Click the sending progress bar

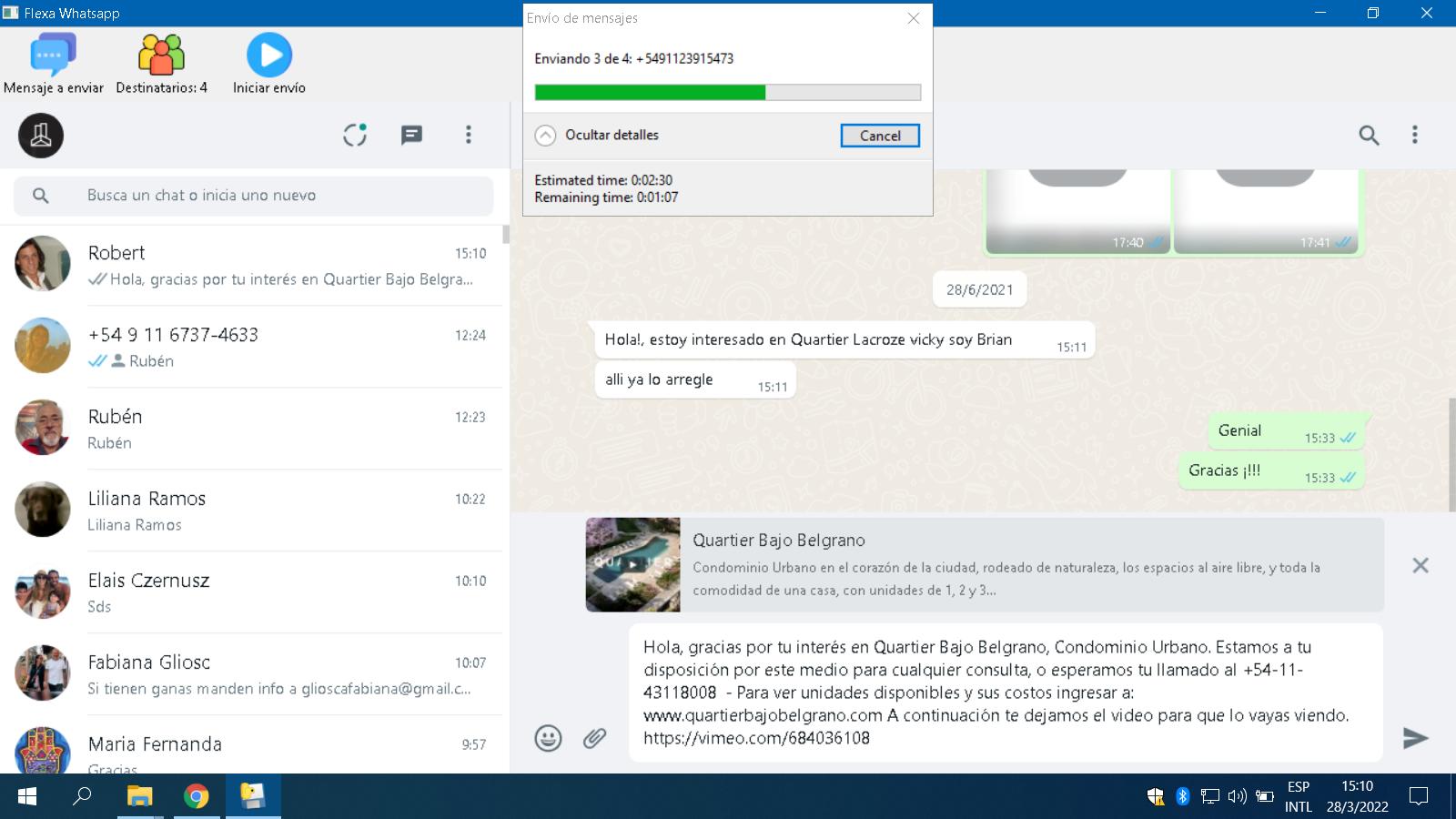pyautogui.click(x=728, y=92)
